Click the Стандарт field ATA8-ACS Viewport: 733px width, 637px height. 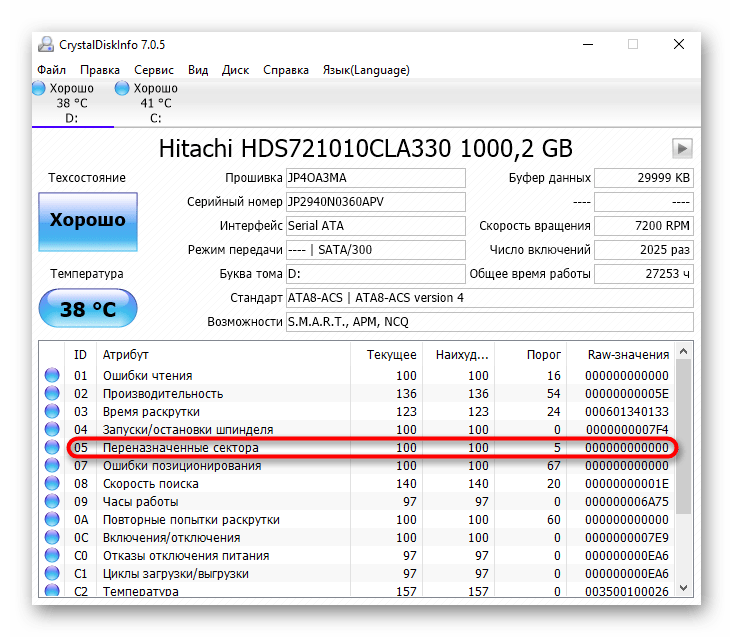(x=490, y=298)
